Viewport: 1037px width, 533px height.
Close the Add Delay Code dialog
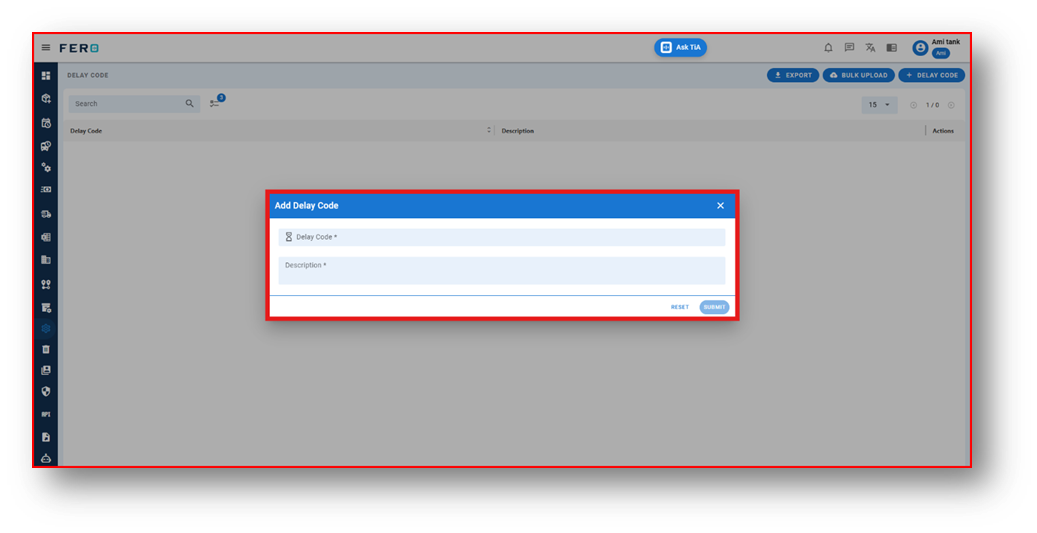pos(720,206)
